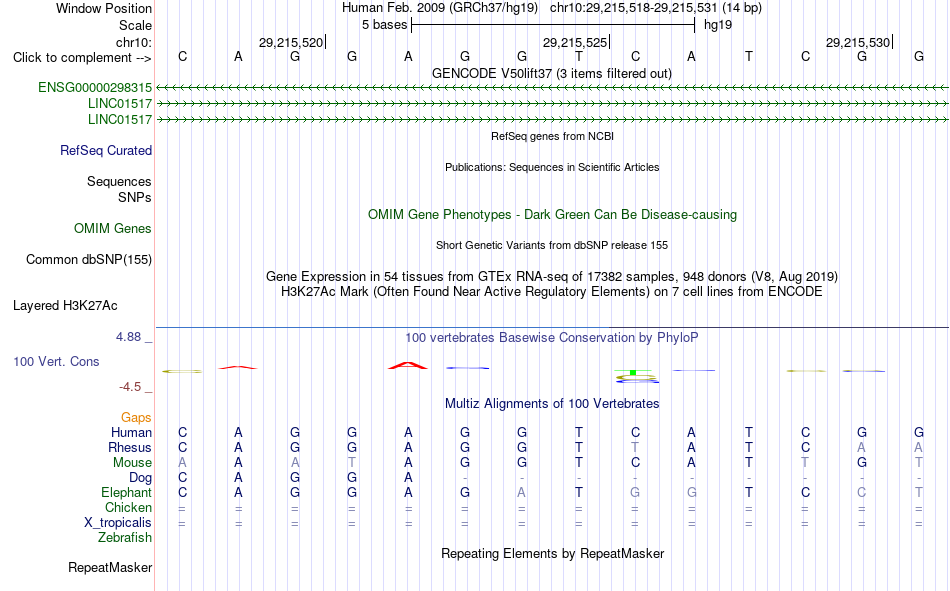
Task: Click the chr10: base position label
Action: click(133, 42)
